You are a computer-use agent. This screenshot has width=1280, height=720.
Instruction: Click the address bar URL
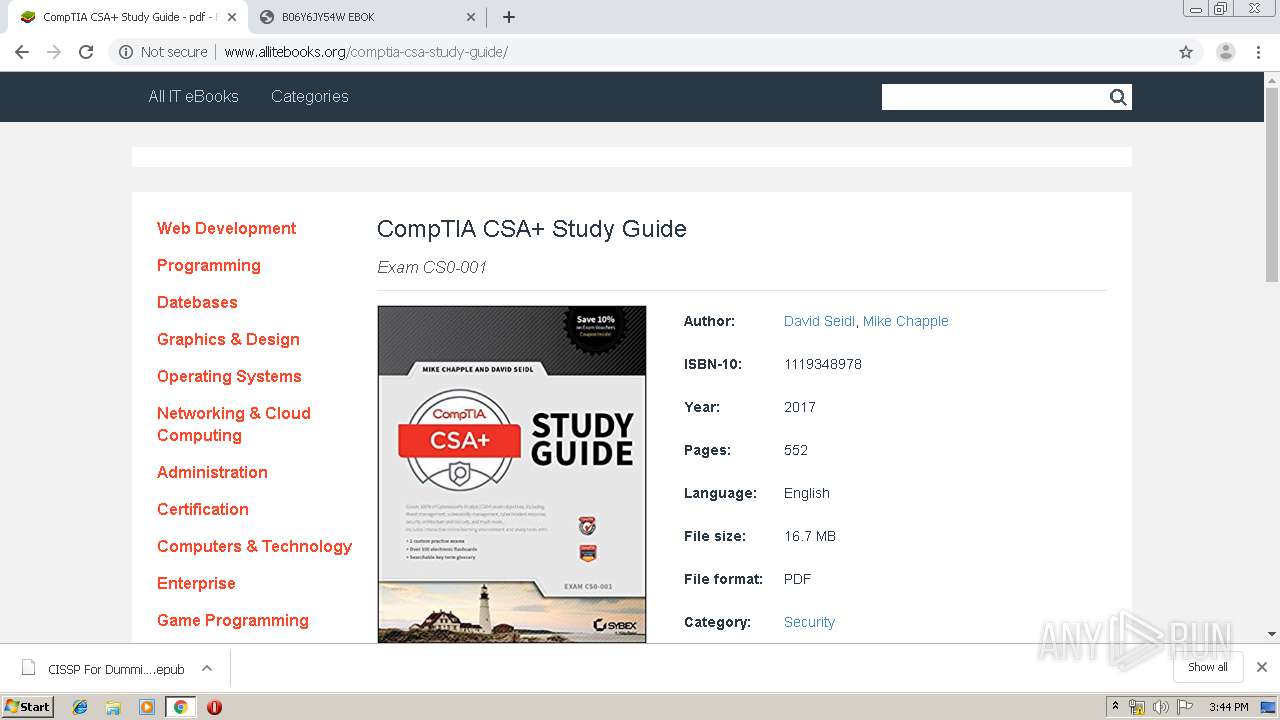[x=366, y=52]
